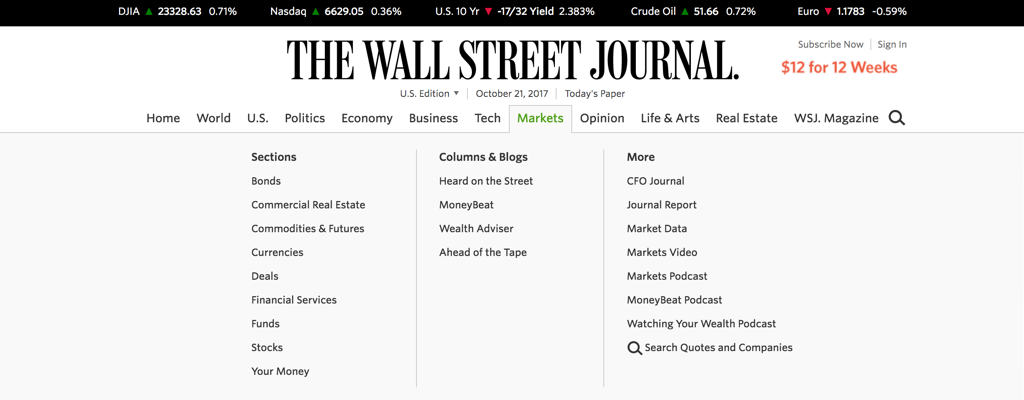
Task: Open the Bonds section link
Action: pos(266,181)
